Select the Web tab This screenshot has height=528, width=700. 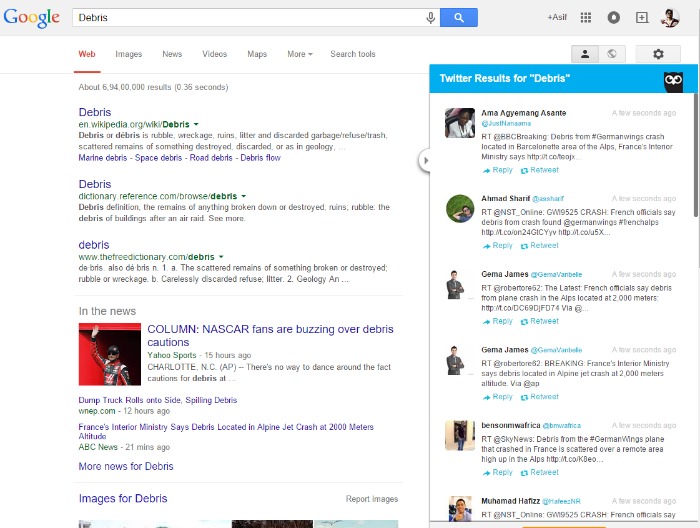point(87,54)
